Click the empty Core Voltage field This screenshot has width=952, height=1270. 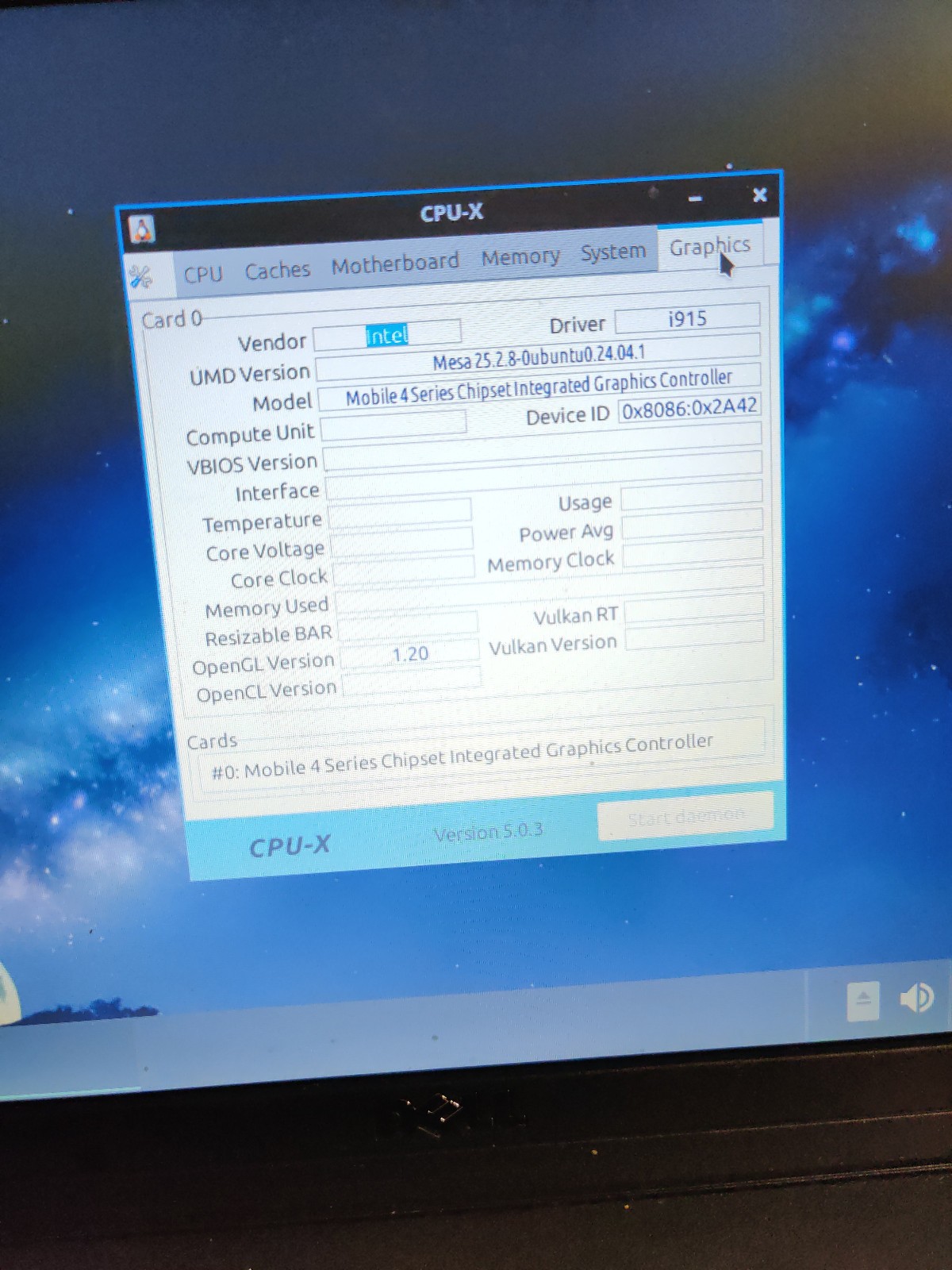[401, 541]
